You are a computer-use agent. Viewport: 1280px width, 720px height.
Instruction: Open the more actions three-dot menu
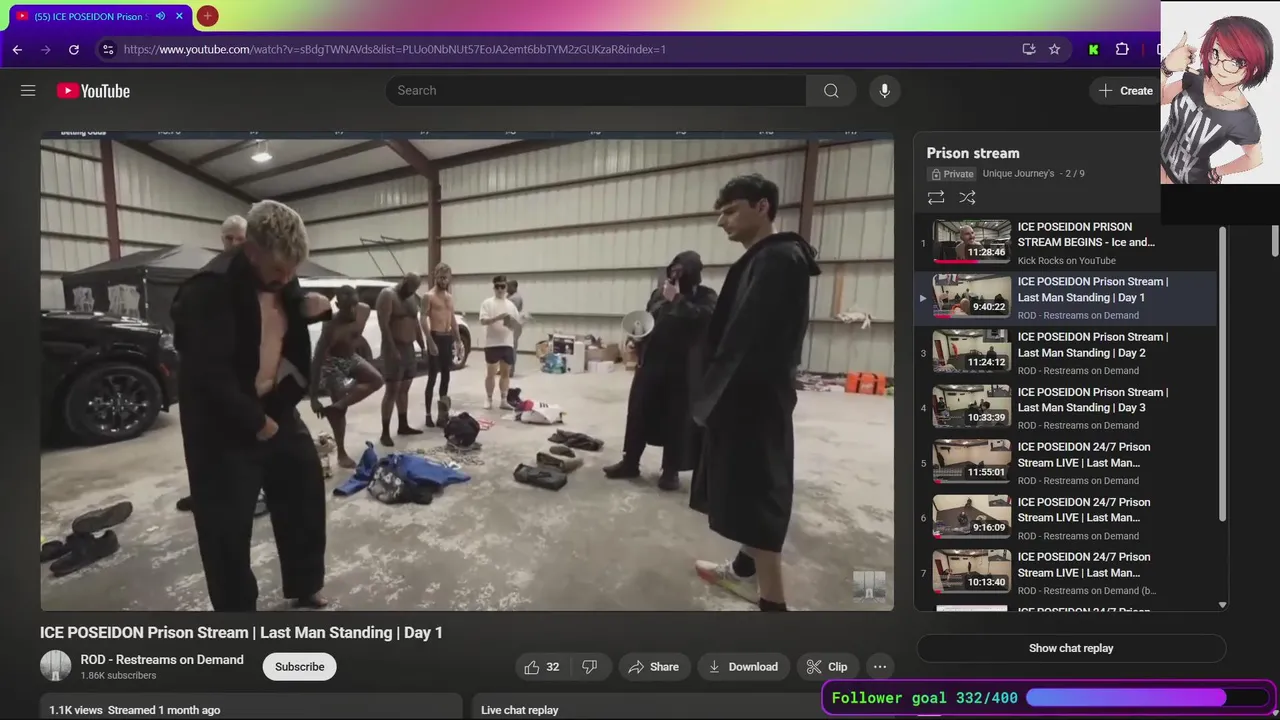[x=880, y=667]
